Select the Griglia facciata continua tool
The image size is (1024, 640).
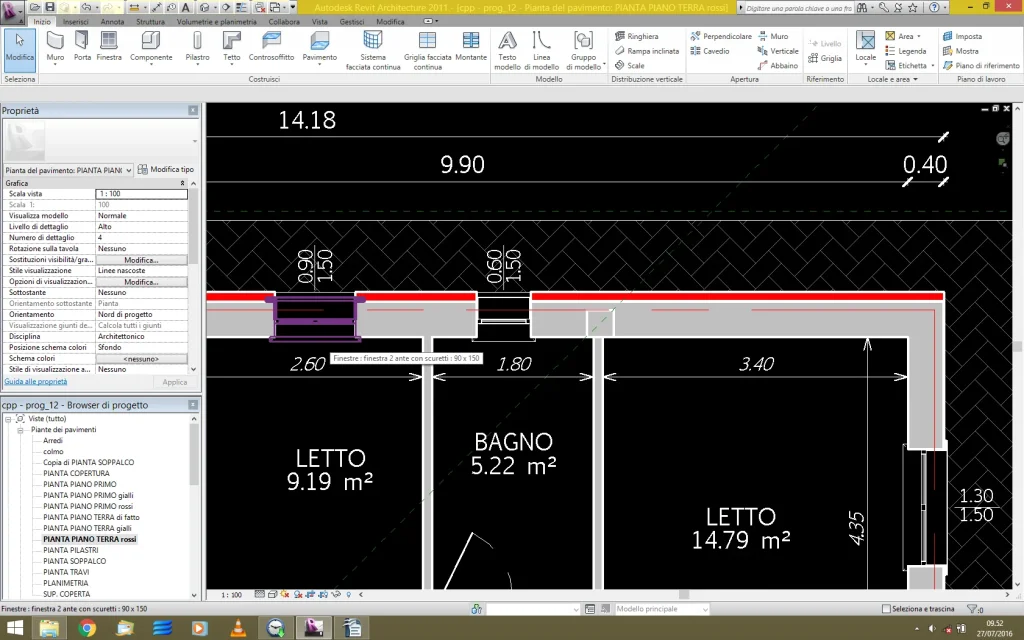427,50
